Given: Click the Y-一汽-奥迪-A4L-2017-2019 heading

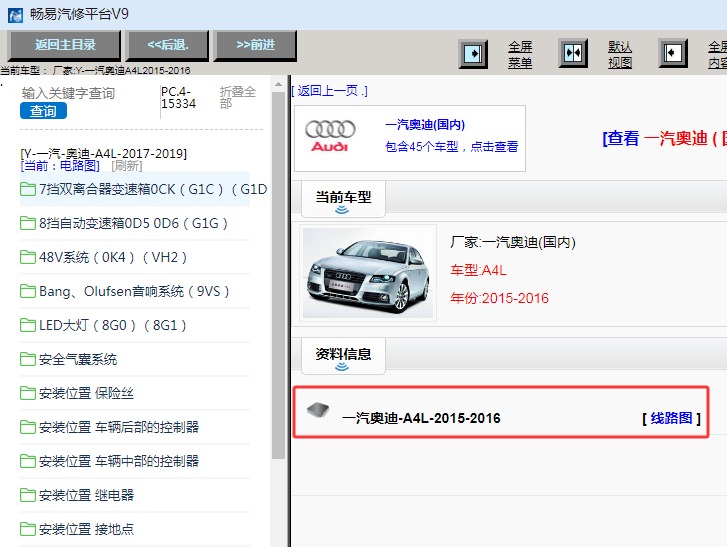Looking at the screenshot, I should click(x=104, y=153).
